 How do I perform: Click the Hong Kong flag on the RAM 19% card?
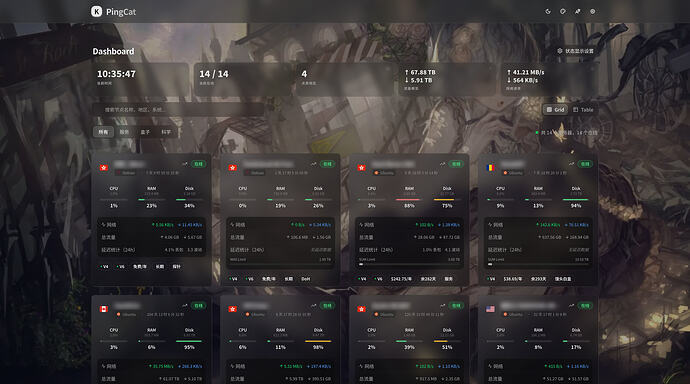[233, 168]
